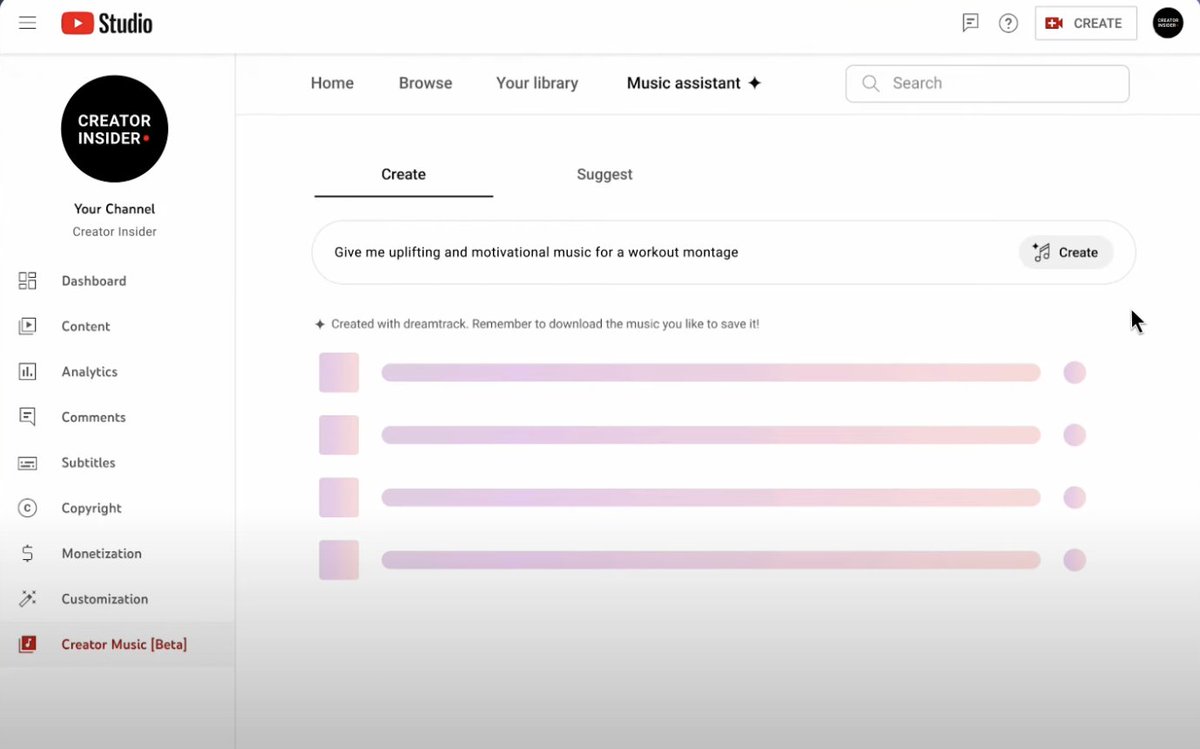The height and width of the screenshot is (749, 1200).
Task: Click the Monetization dollar icon
Action: pyautogui.click(x=27, y=554)
